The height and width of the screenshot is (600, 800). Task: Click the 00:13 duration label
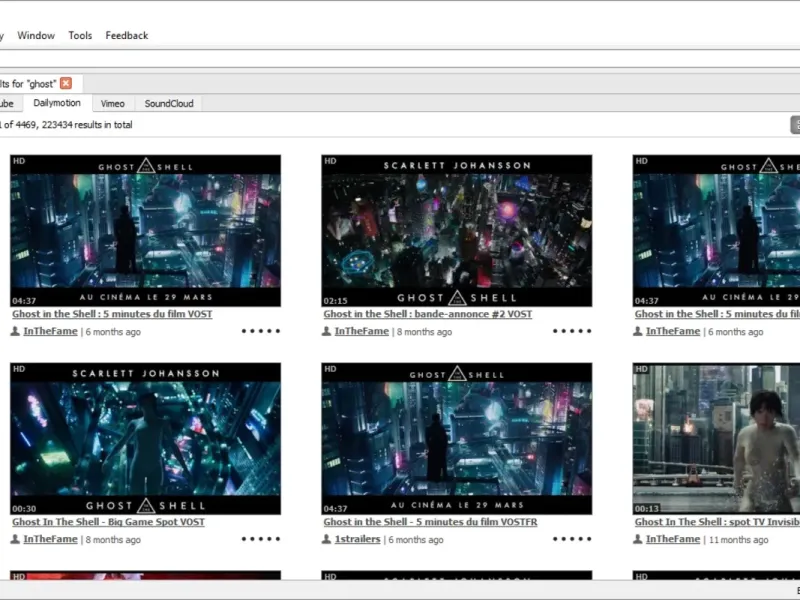(646, 509)
